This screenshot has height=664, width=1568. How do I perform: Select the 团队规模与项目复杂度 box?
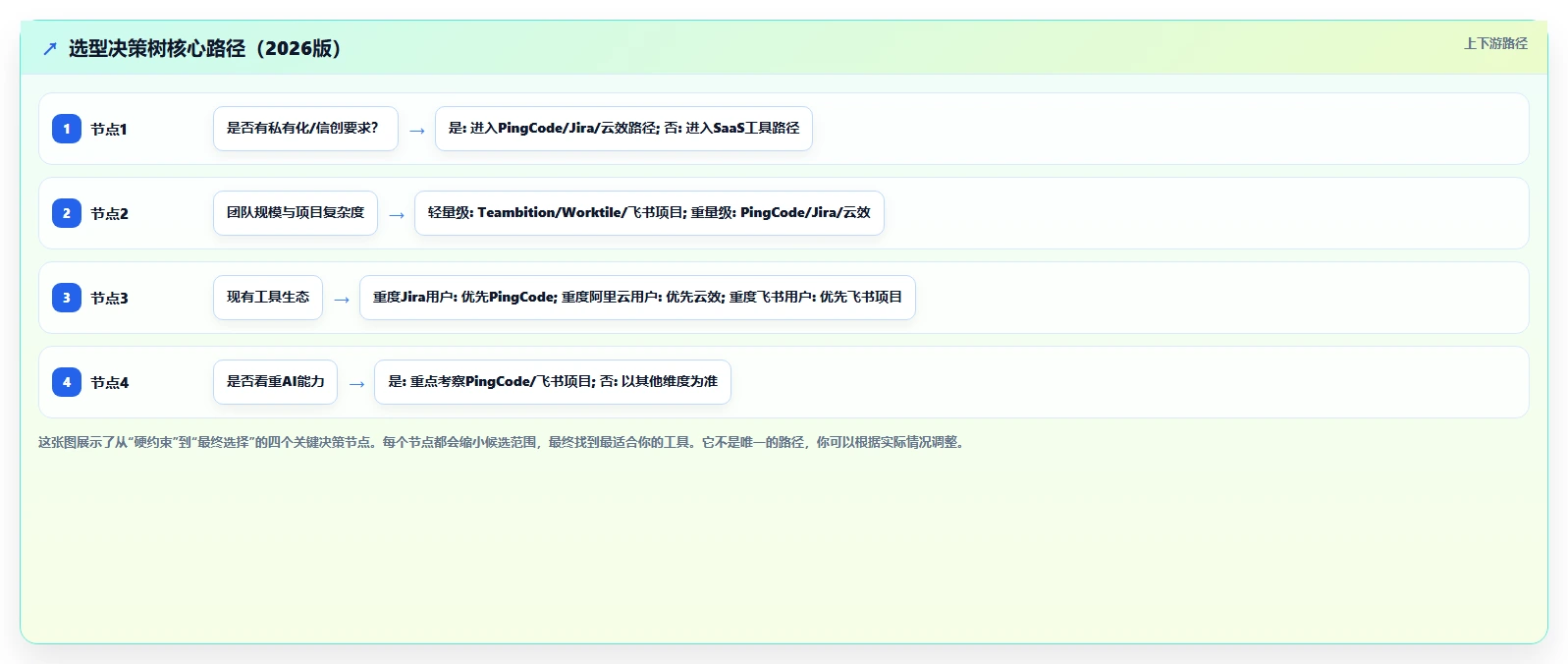(296, 213)
